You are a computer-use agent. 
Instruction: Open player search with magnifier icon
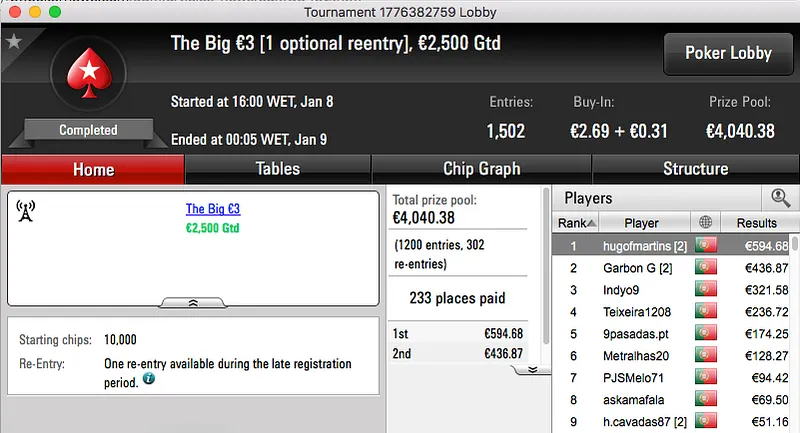(x=780, y=198)
